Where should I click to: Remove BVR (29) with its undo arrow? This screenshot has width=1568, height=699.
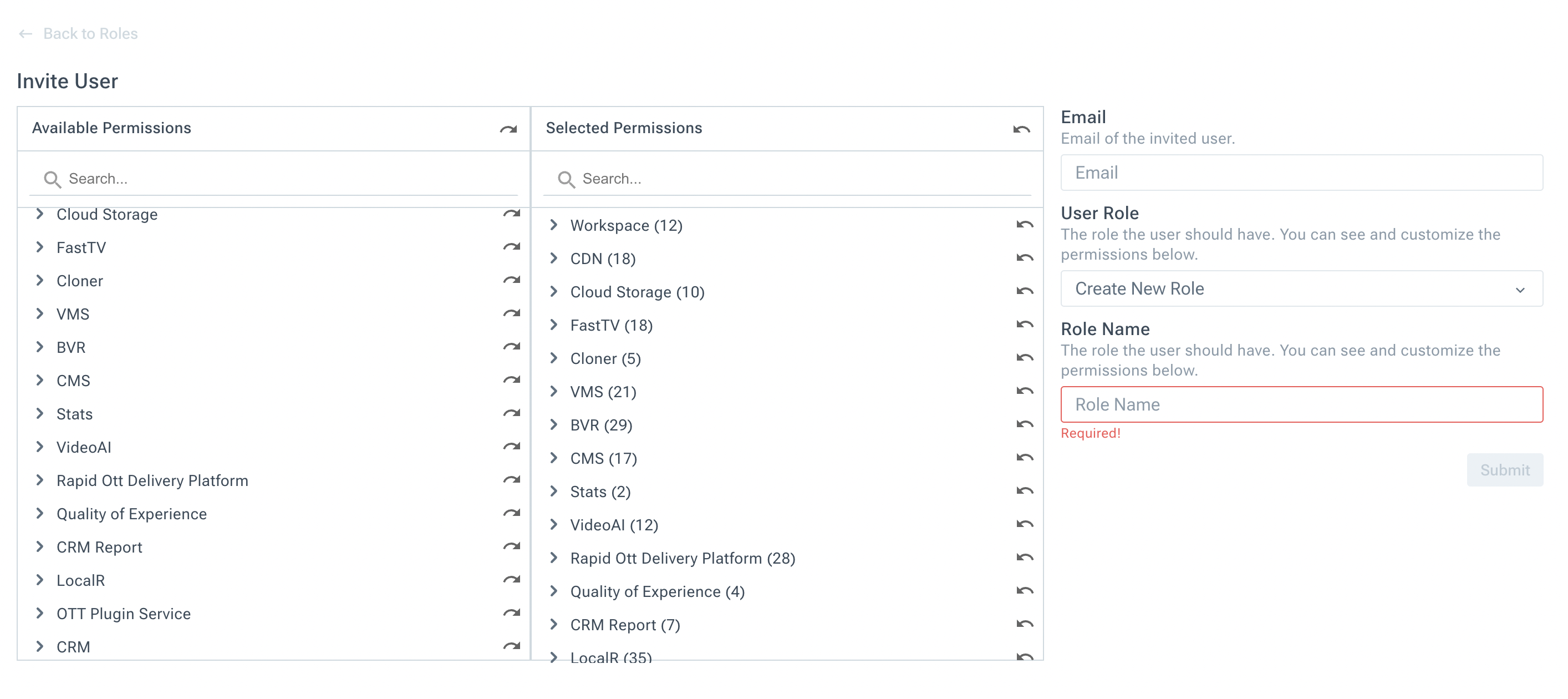tap(1025, 425)
